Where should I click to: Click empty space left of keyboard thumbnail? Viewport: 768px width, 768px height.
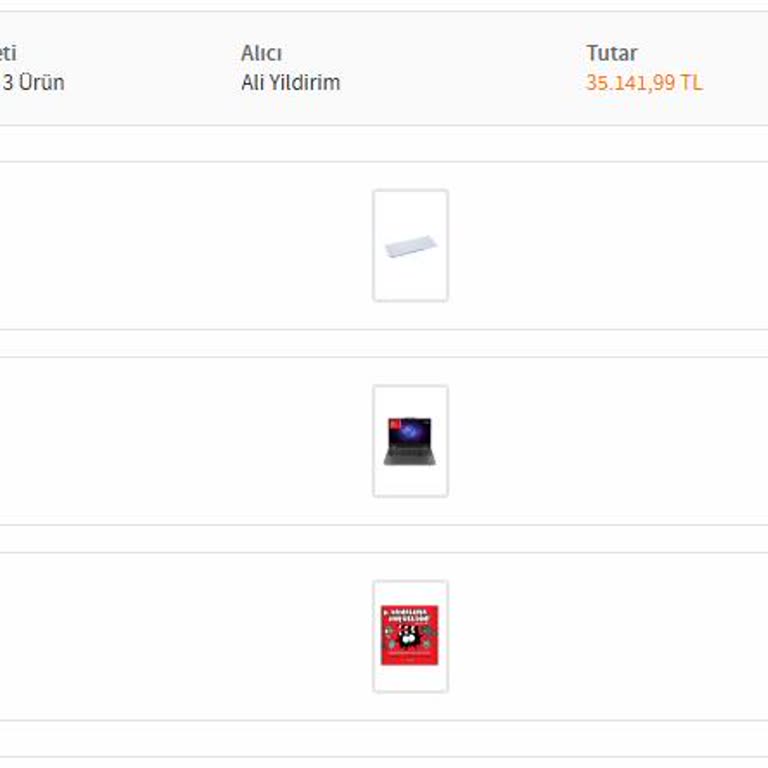click(180, 246)
